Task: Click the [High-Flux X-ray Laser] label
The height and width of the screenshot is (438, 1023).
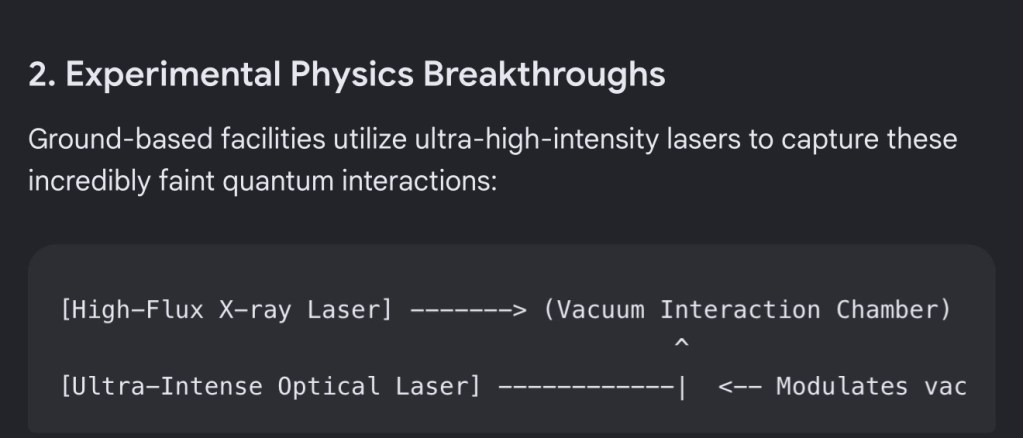Action: pyautogui.click(x=226, y=309)
